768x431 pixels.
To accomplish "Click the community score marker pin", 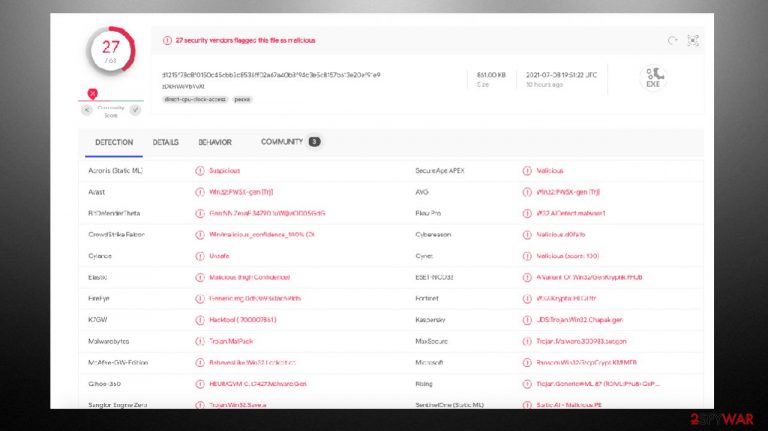I will (92, 94).
